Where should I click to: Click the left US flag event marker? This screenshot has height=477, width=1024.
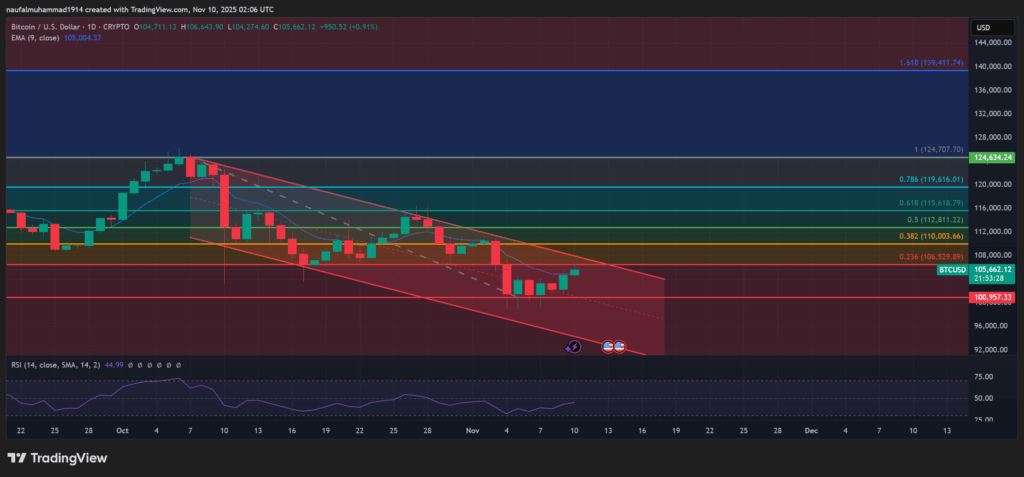(x=607, y=346)
